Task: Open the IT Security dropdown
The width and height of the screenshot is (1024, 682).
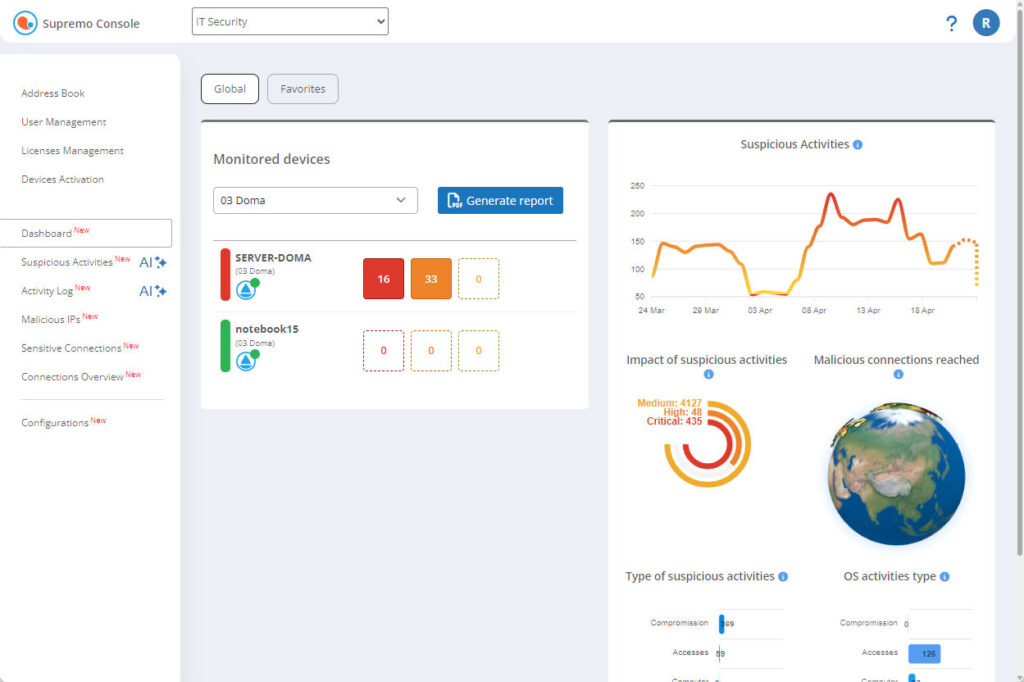Action: tap(289, 20)
